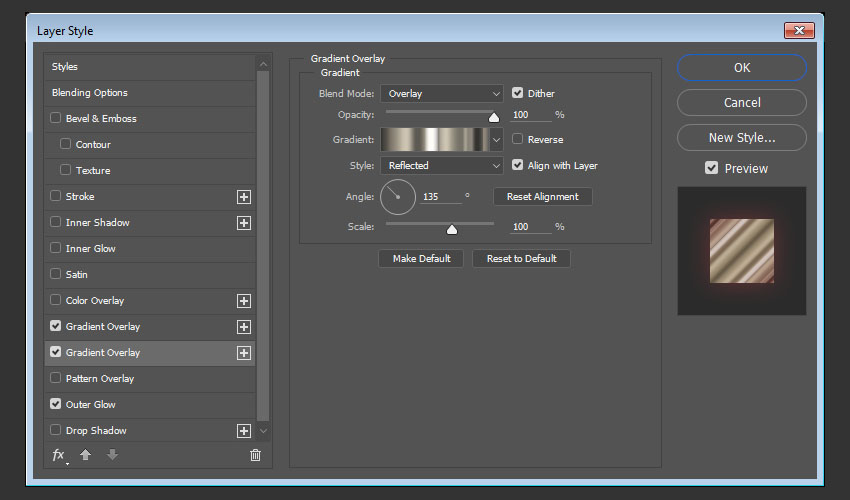
Task: Open the Style Reflected dropdown
Action: pos(441,165)
